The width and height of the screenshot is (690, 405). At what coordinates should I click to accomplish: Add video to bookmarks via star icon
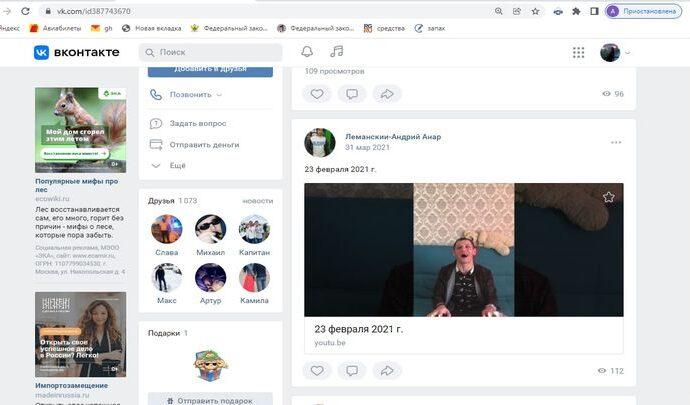(x=609, y=197)
